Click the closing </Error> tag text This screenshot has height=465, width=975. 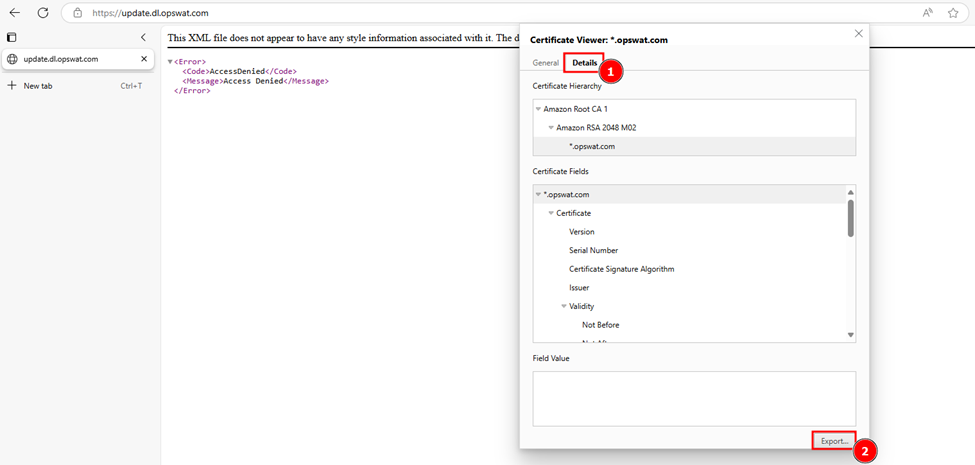pyautogui.click(x=192, y=90)
